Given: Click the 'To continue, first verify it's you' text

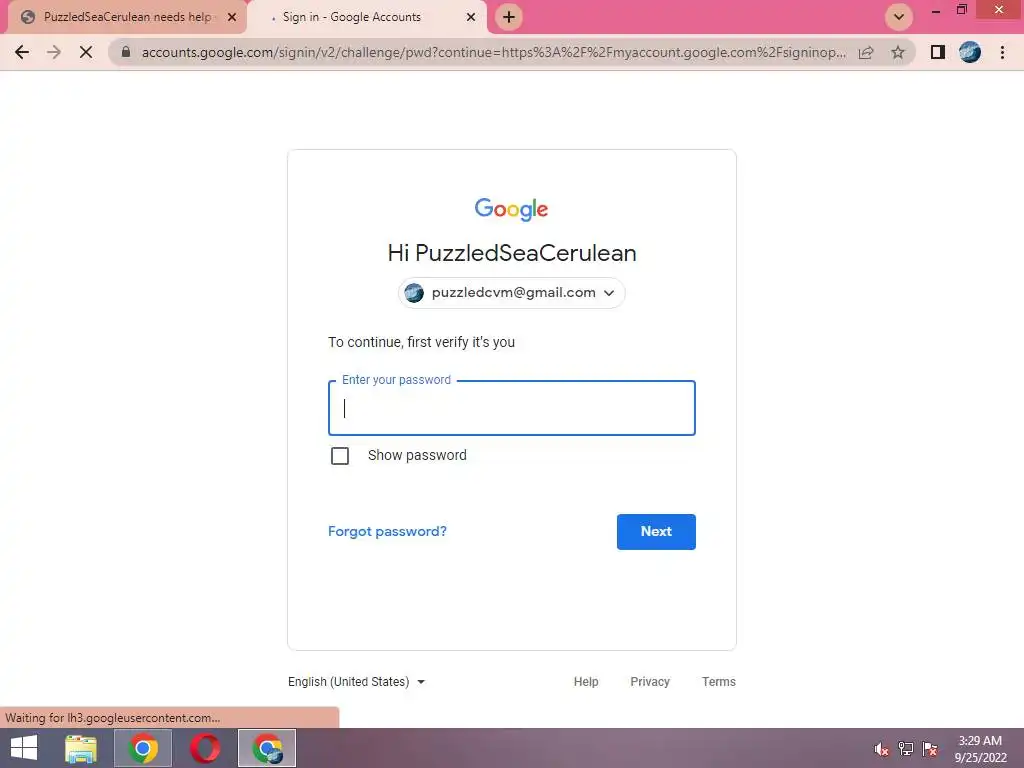Looking at the screenshot, I should click(x=421, y=342).
